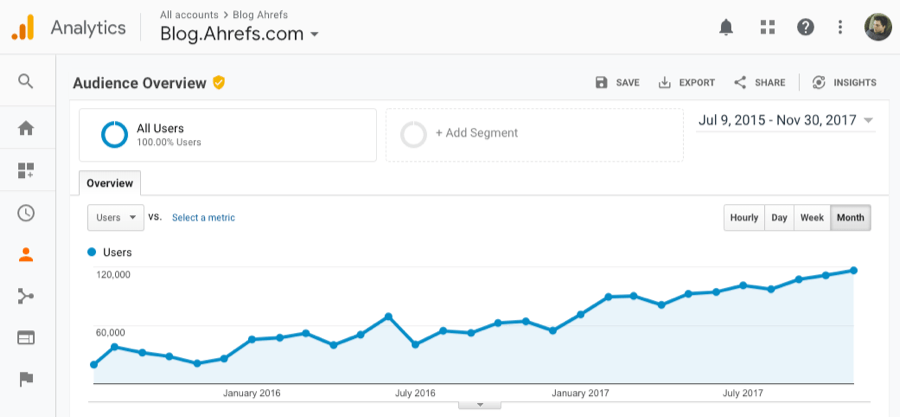Open the date range picker dropdown
Image resolution: width=900 pixels, height=417 pixels.
tap(785, 121)
